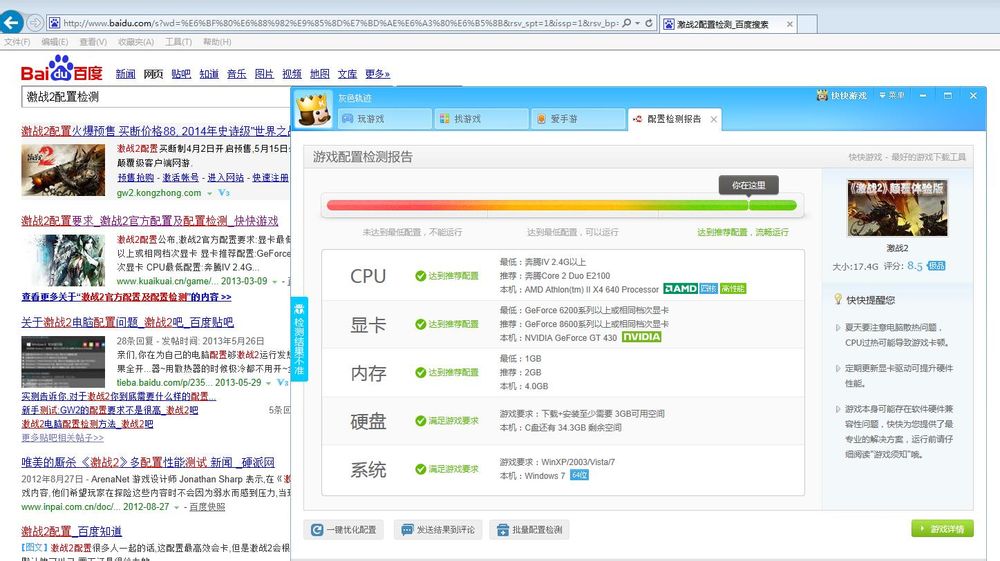
Task: Click the green check in CPU row
Action: [x=420, y=276]
